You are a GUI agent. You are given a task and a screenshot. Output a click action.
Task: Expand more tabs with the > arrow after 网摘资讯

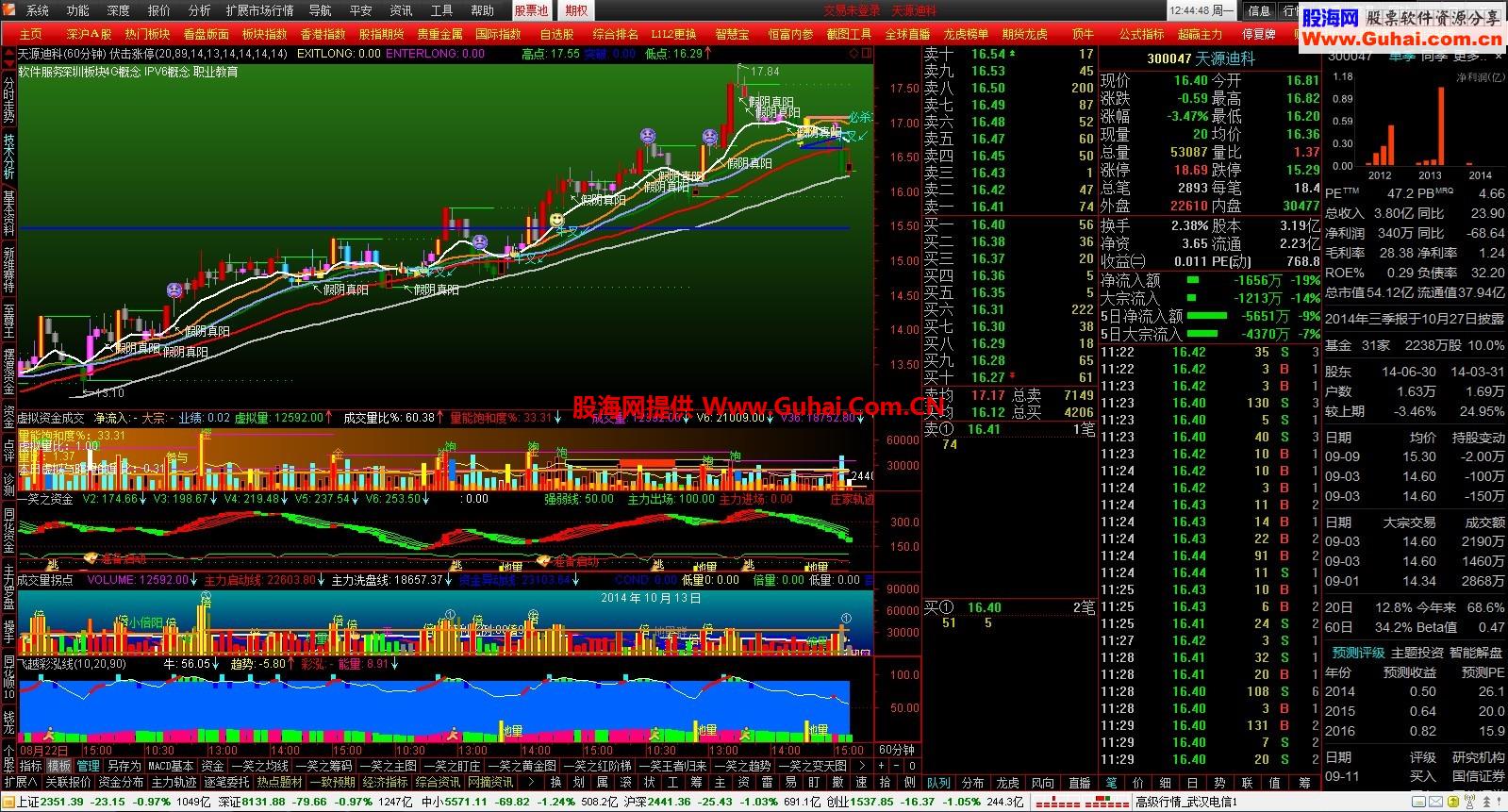(x=531, y=782)
